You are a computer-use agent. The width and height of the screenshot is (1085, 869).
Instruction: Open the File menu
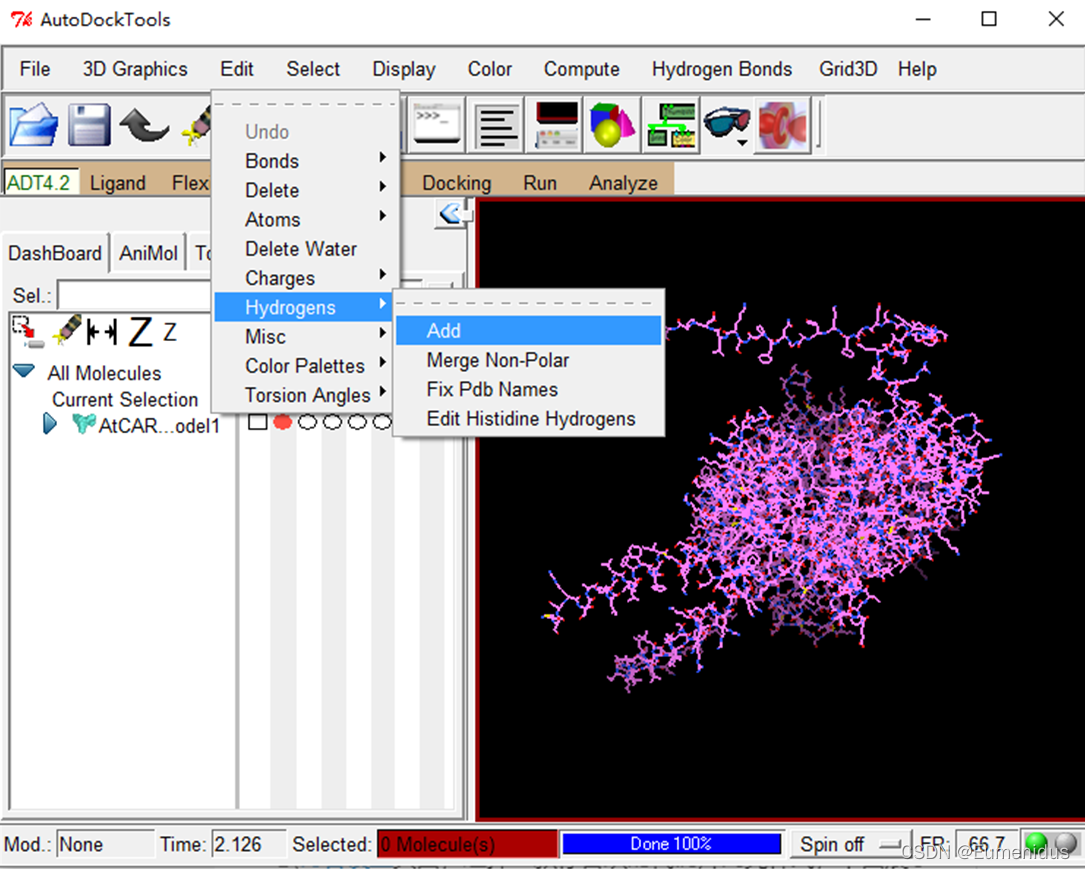[x=35, y=69]
